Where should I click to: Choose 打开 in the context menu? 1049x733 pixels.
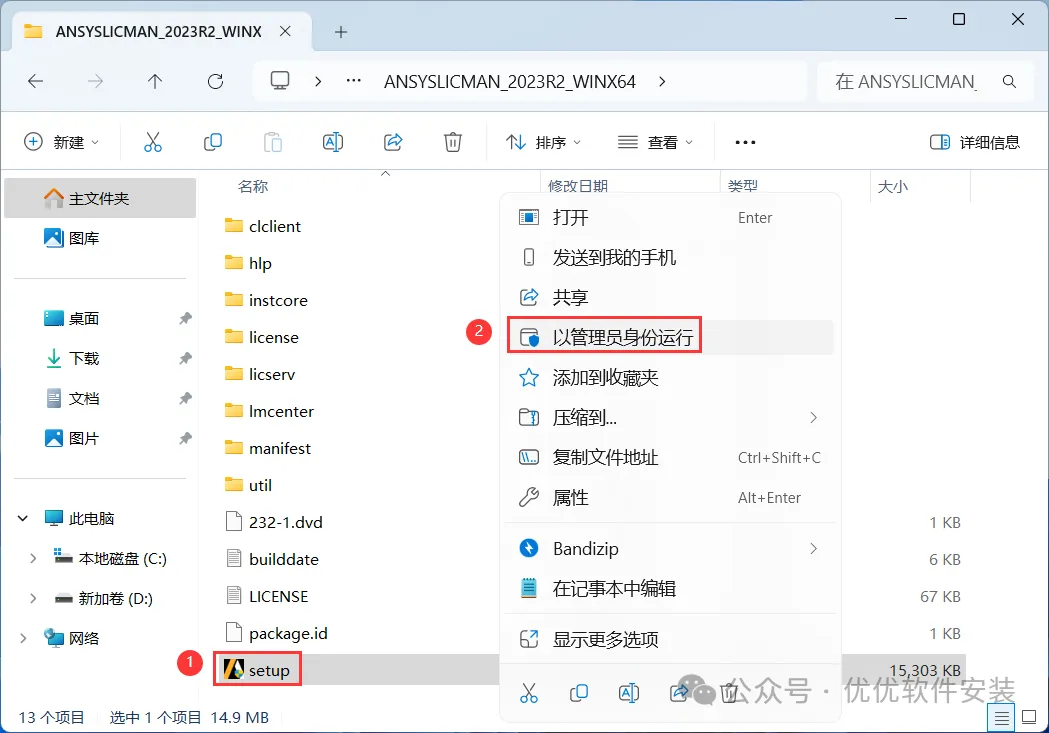(670, 217)
